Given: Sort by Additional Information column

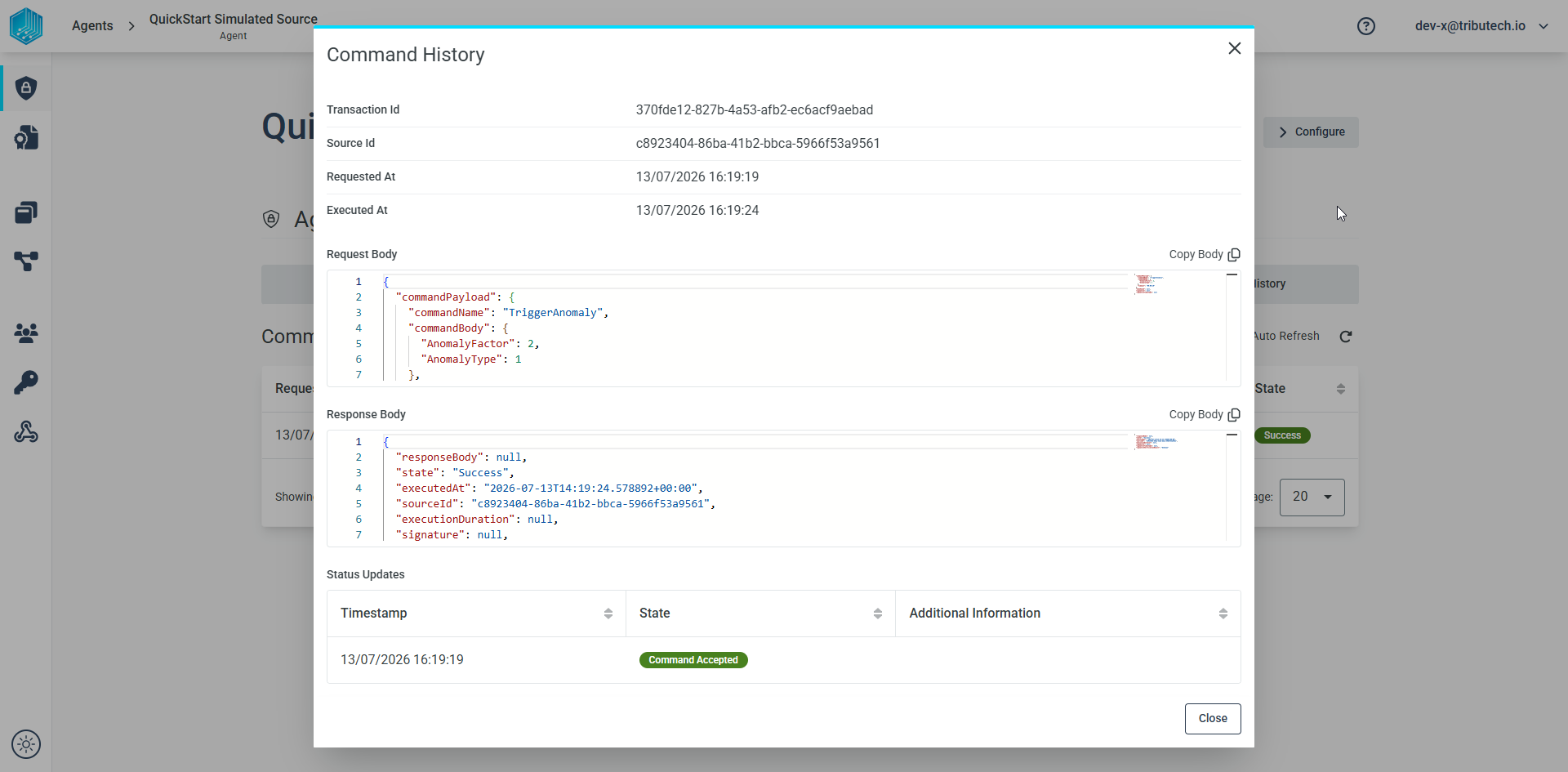Looking at the screenshot, I should click(x=1223, y=614).
